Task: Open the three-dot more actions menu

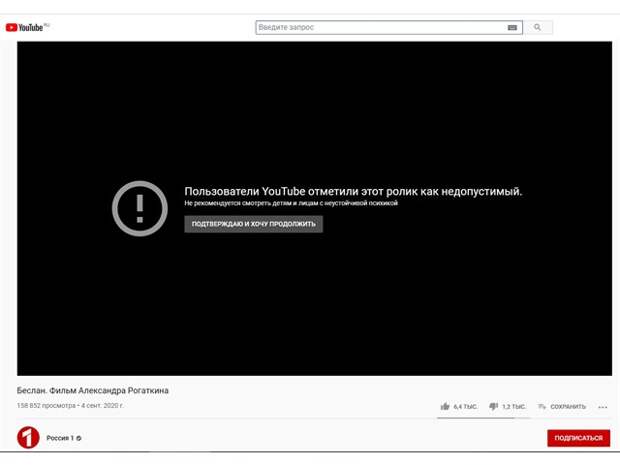Action: (603, 407)
